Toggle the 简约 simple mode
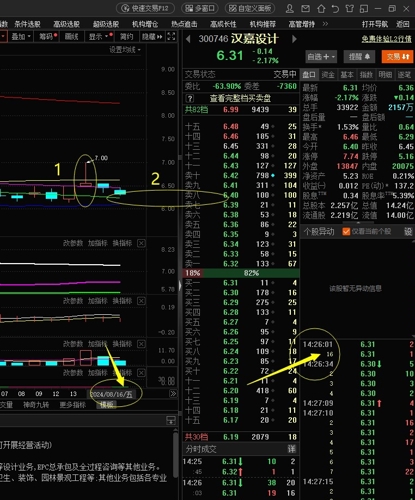 pos(126,36)
